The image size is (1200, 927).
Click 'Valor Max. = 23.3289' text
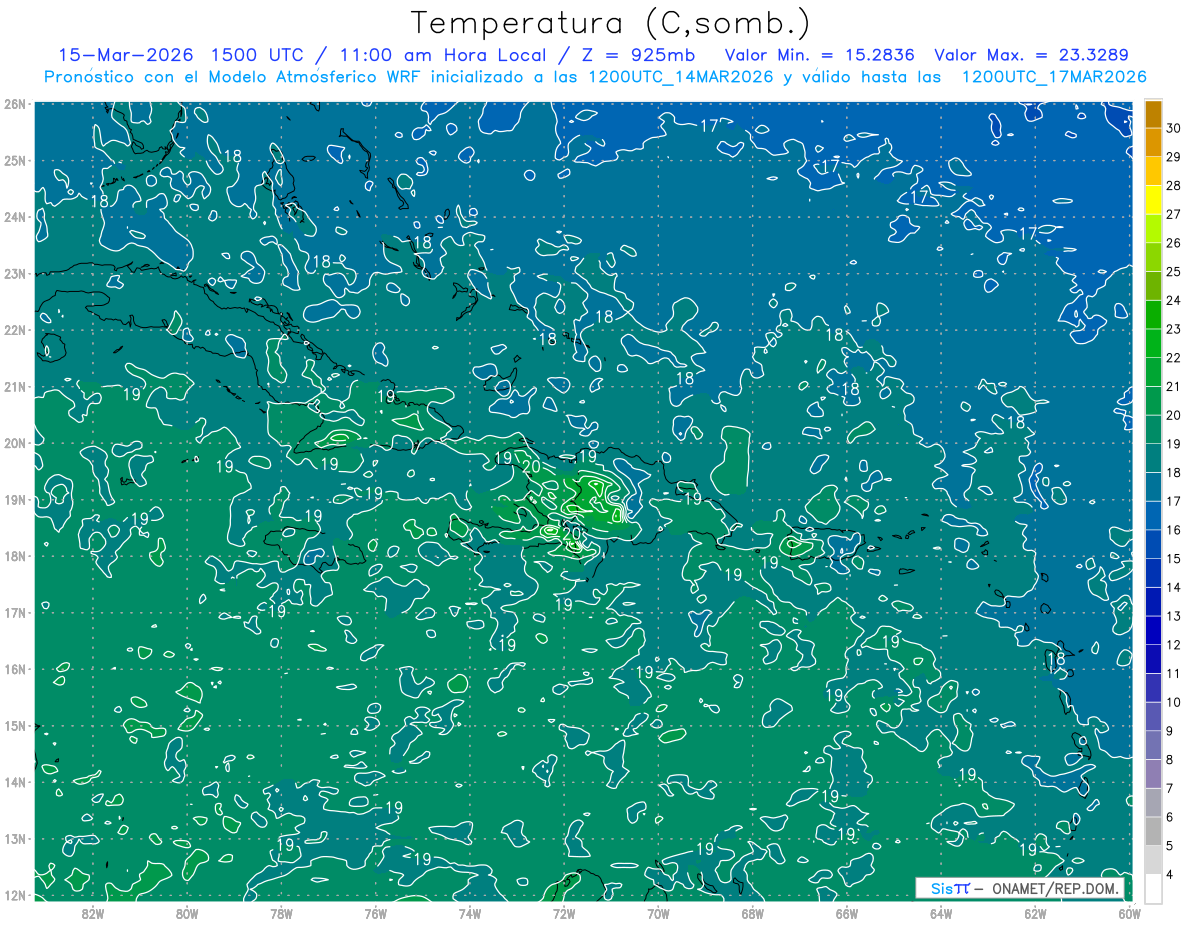coord(1031,55)
